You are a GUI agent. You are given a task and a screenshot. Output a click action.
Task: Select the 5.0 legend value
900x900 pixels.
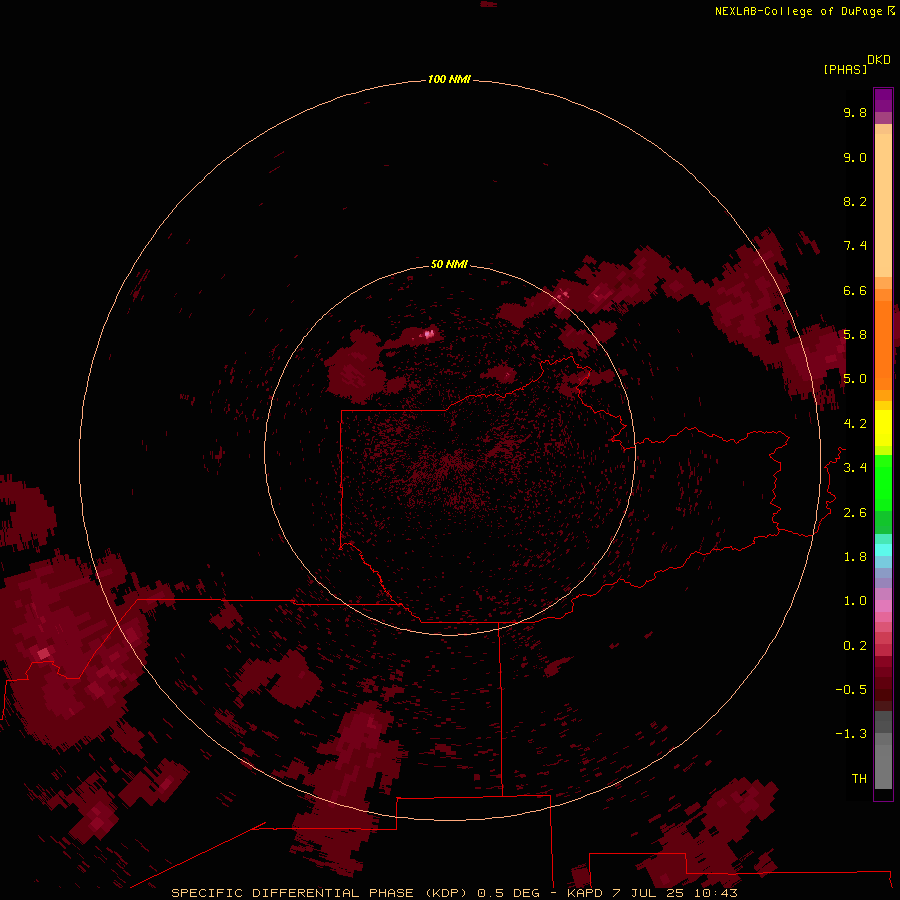855,379
